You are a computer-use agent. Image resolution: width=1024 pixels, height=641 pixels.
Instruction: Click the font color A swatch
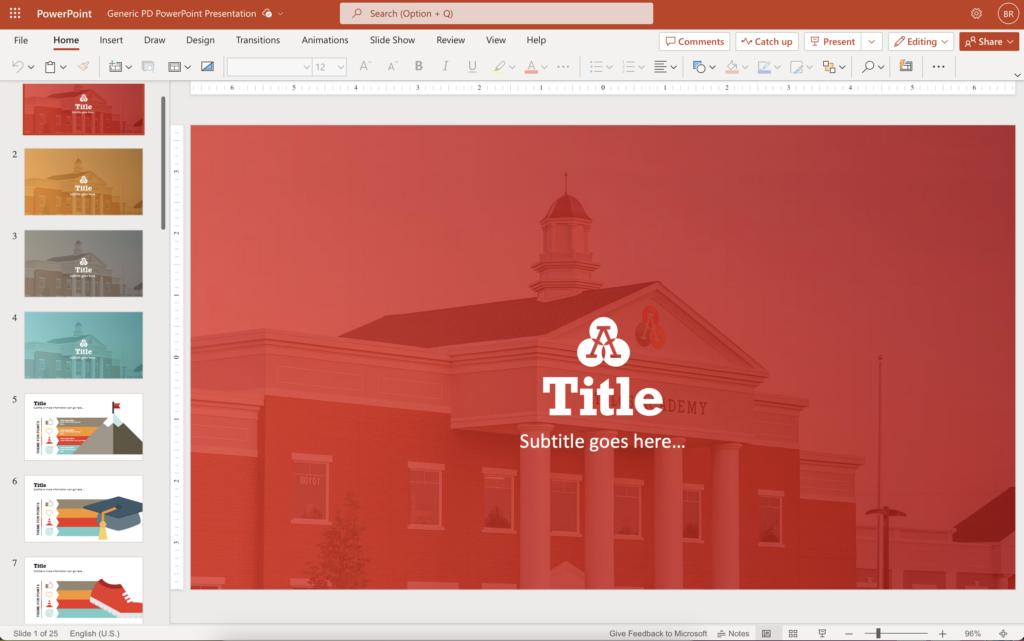[x=531, y=67]
